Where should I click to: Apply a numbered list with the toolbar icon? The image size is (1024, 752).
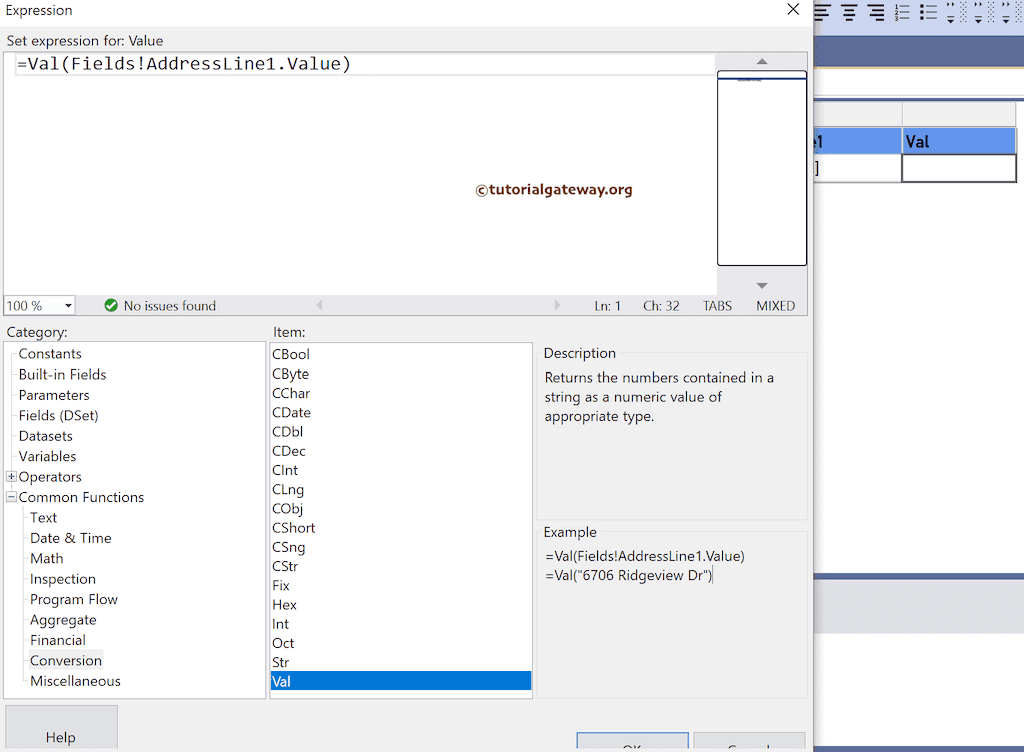click(902, 13)
